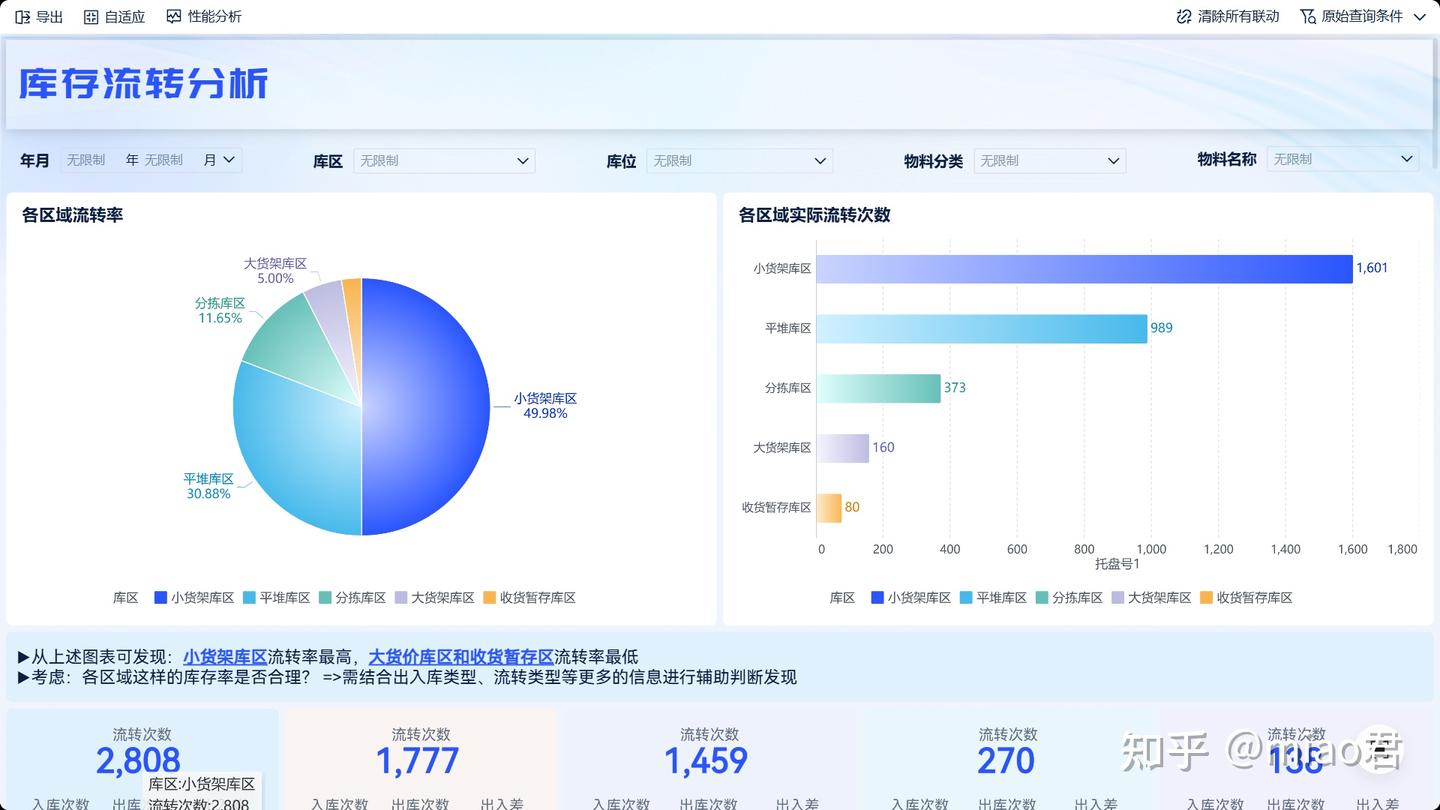Click the 2,808 流转次数 value
Screen dimensions: 1440x810
[x=138, y=762]
